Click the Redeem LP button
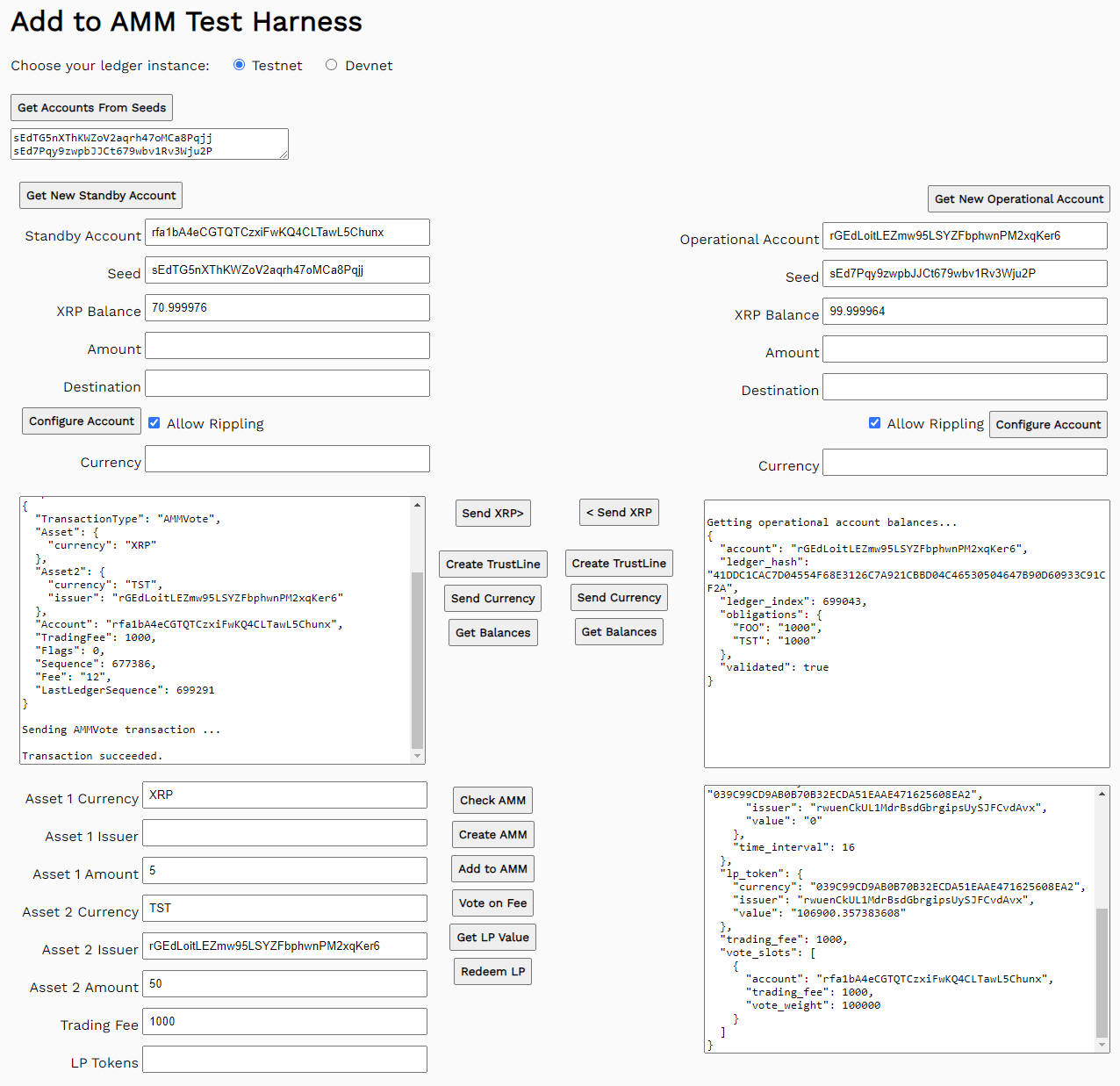1120x1086 pixels. [492, 972]
